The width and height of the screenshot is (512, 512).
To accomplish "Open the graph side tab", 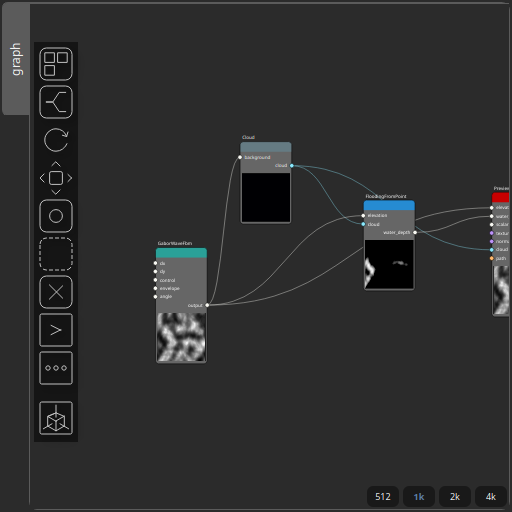I will tap(16, 59).
